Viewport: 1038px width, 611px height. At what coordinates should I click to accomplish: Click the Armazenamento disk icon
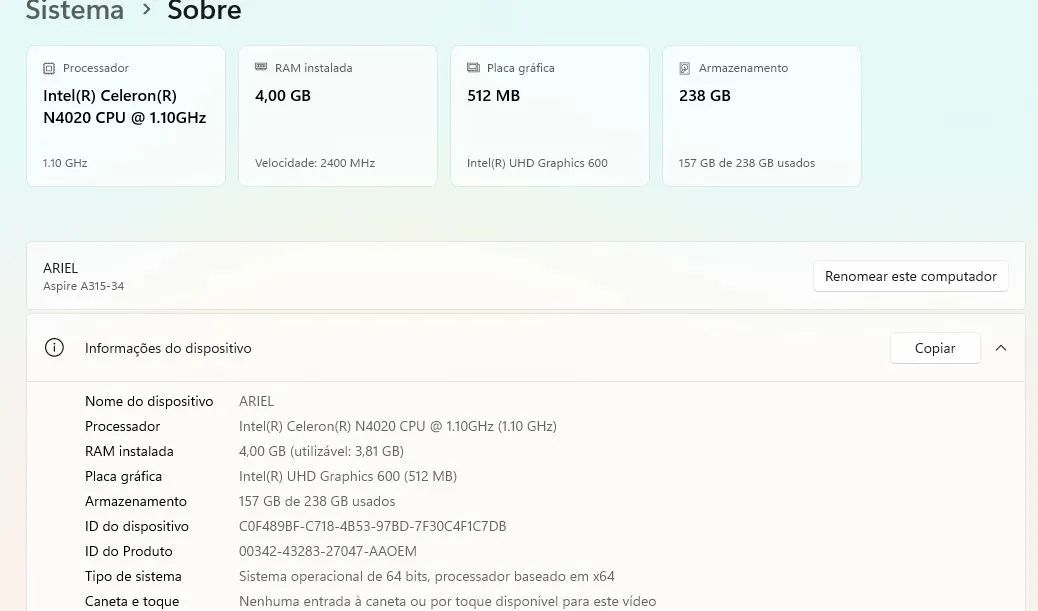[x=685, y=68]
